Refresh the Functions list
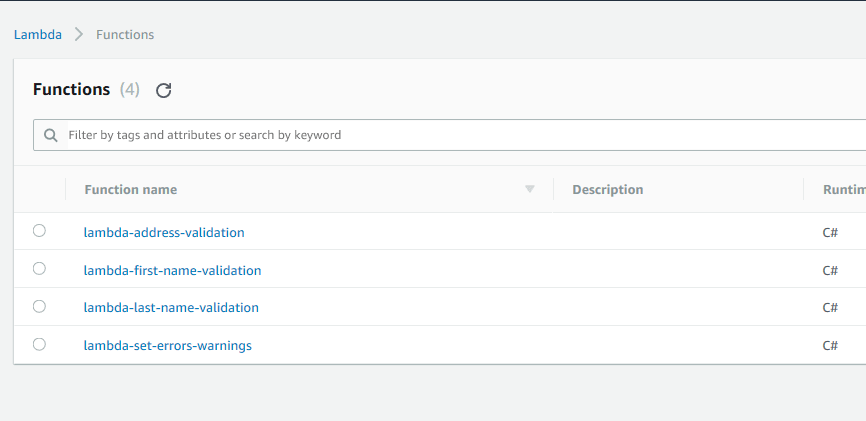The height and width of the screenshot is (421, 866). (x=163, y=90)
